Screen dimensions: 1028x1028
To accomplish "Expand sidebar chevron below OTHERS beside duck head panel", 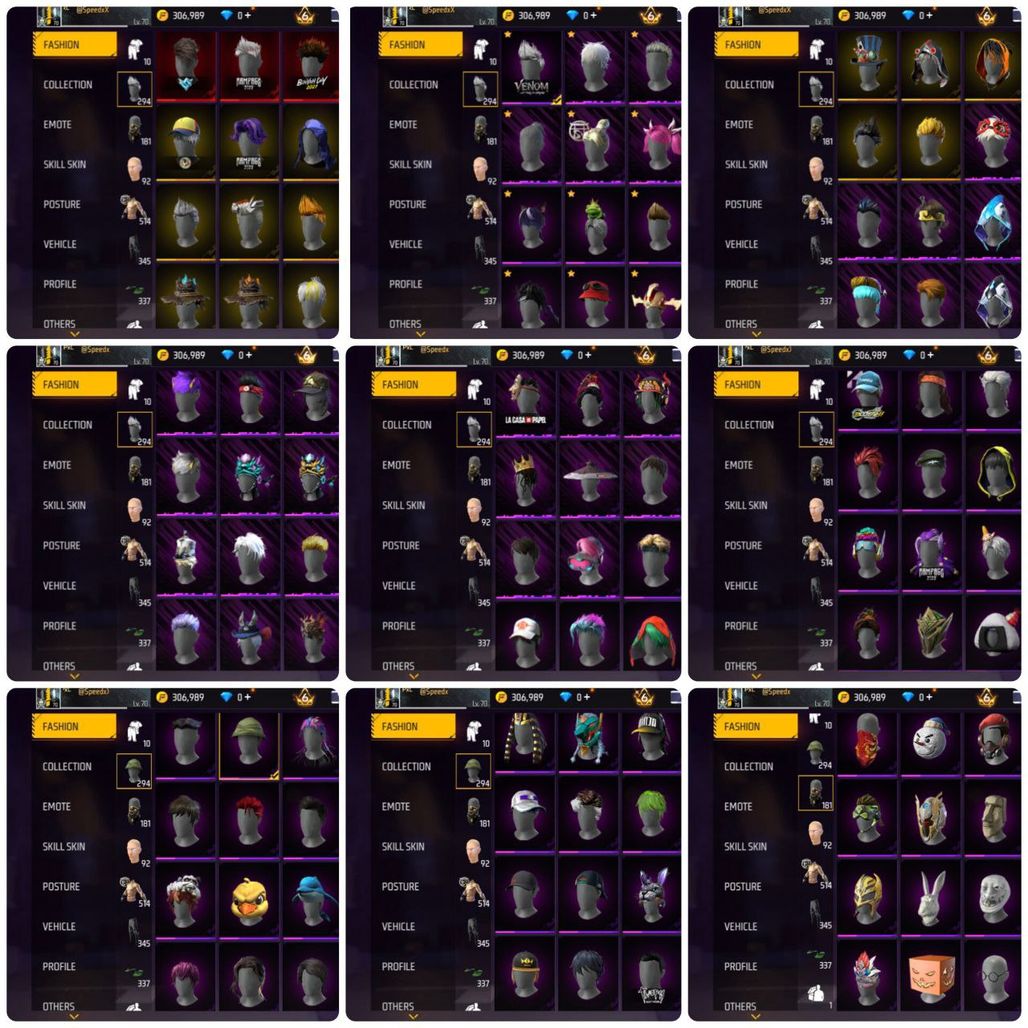I will [x=74, y=1017].
